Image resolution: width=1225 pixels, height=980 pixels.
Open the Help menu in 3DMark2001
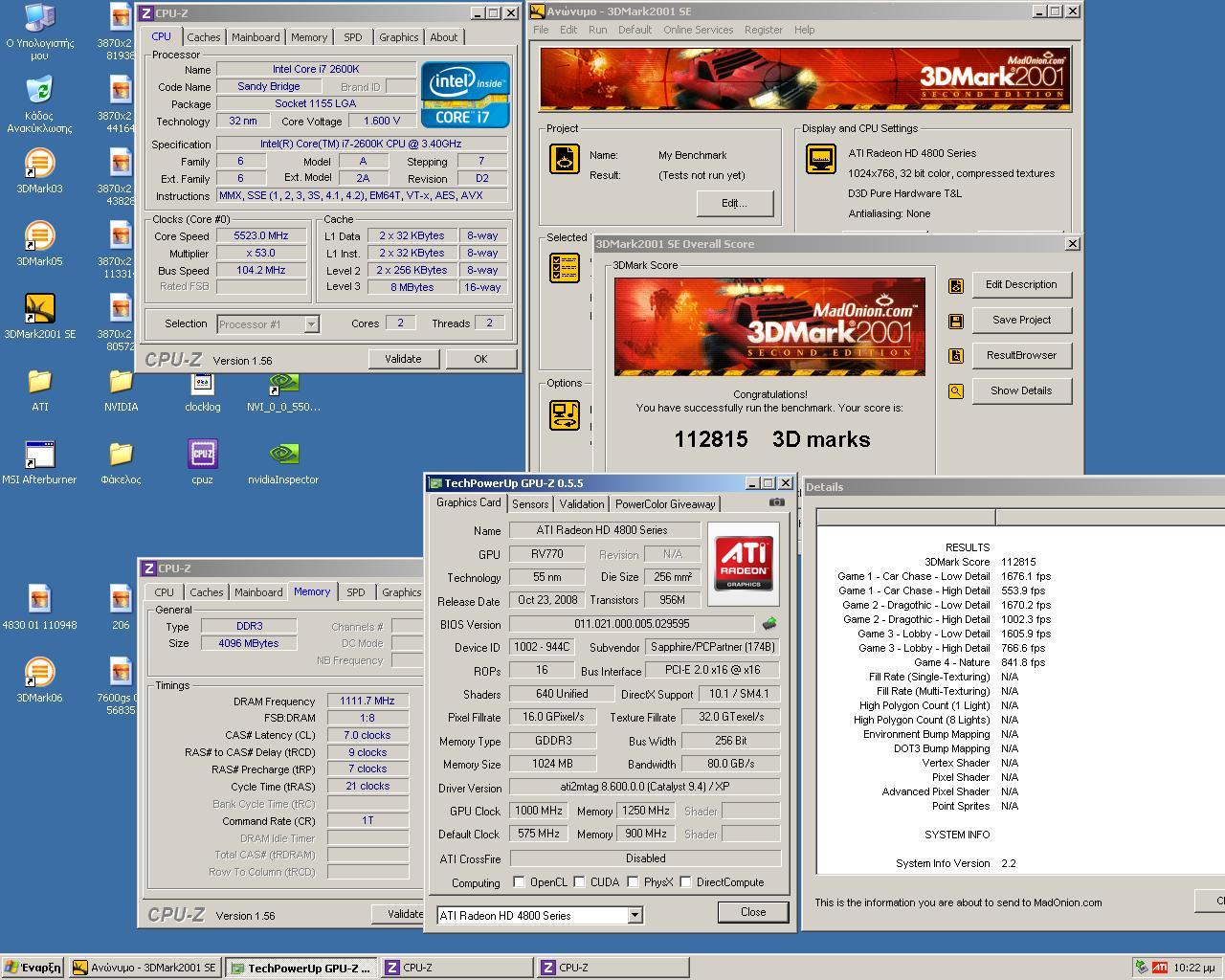point(805,30)
